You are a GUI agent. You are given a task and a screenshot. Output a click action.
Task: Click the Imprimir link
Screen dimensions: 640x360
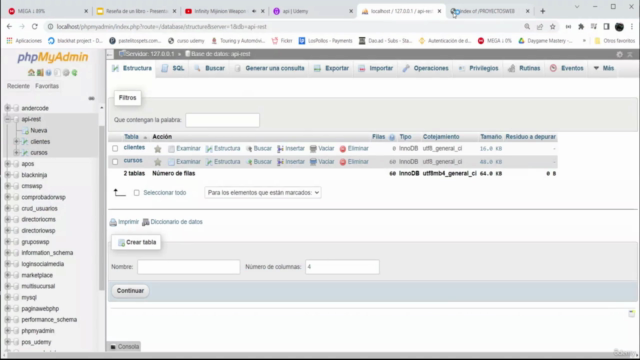click(x=124, y=222)
